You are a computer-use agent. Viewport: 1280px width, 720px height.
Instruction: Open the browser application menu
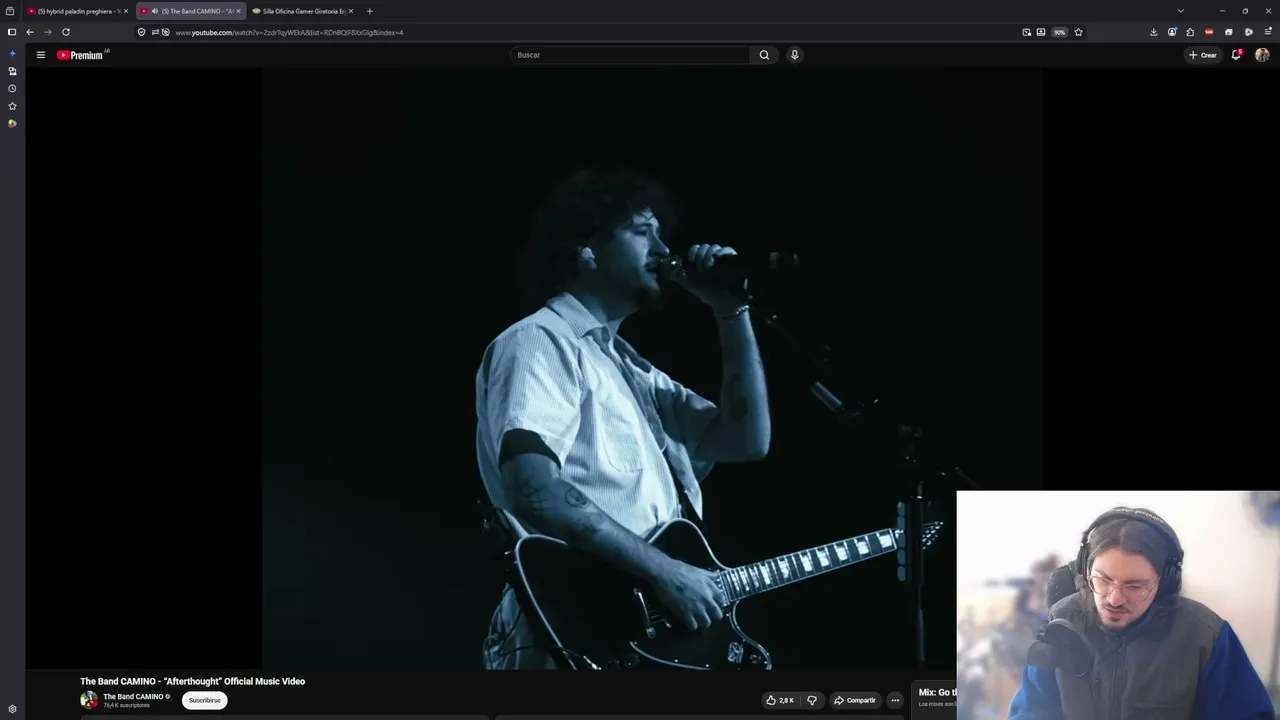pos(1268,32)
